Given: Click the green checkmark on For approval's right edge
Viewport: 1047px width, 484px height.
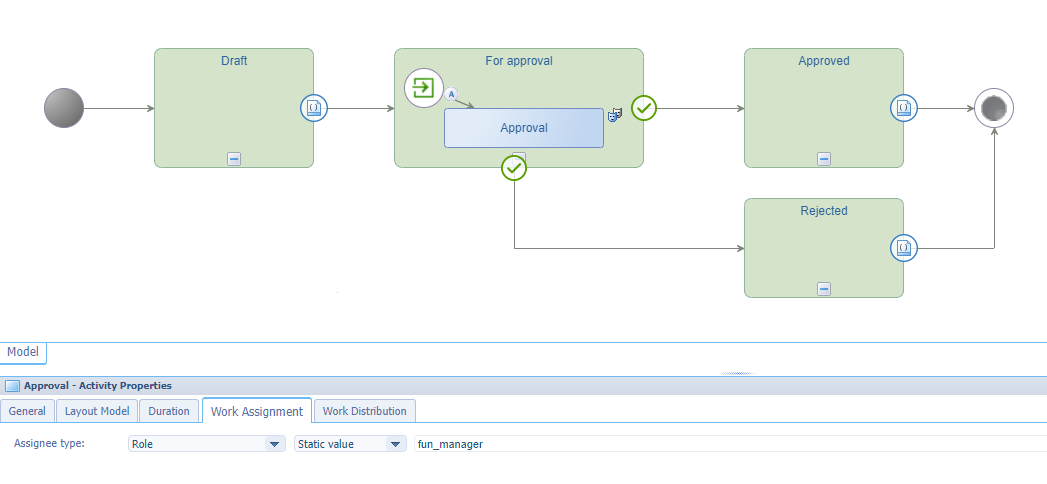Looking at the screenshot, I should pyautogui.click(x=644, y=108).
